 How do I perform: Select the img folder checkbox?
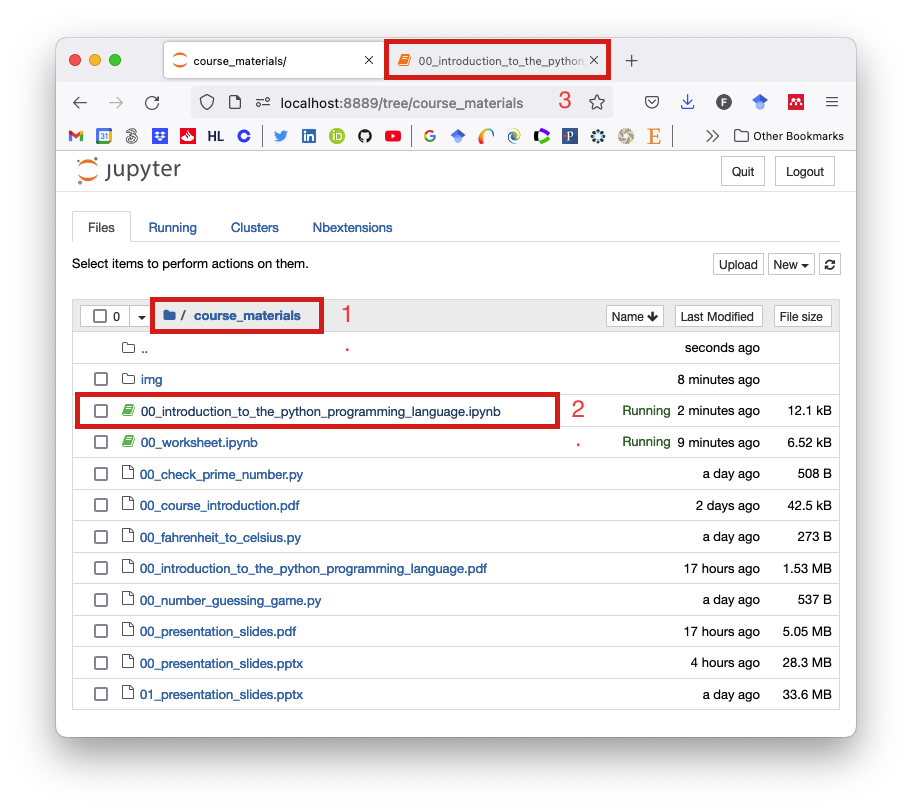pyautogui.click(x=101, y=379)
